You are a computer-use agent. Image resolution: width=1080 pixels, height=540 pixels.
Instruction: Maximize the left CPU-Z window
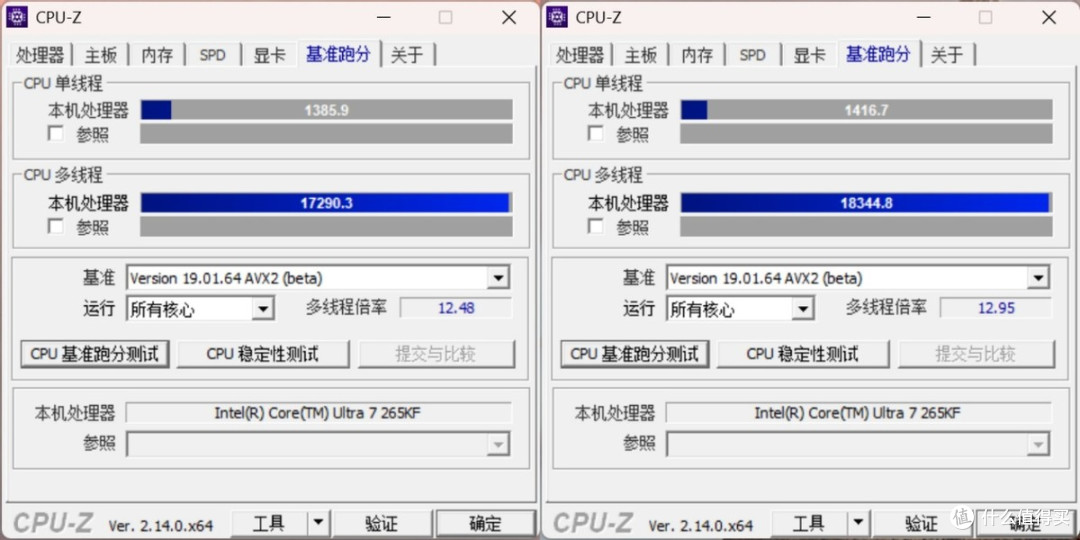446,17
